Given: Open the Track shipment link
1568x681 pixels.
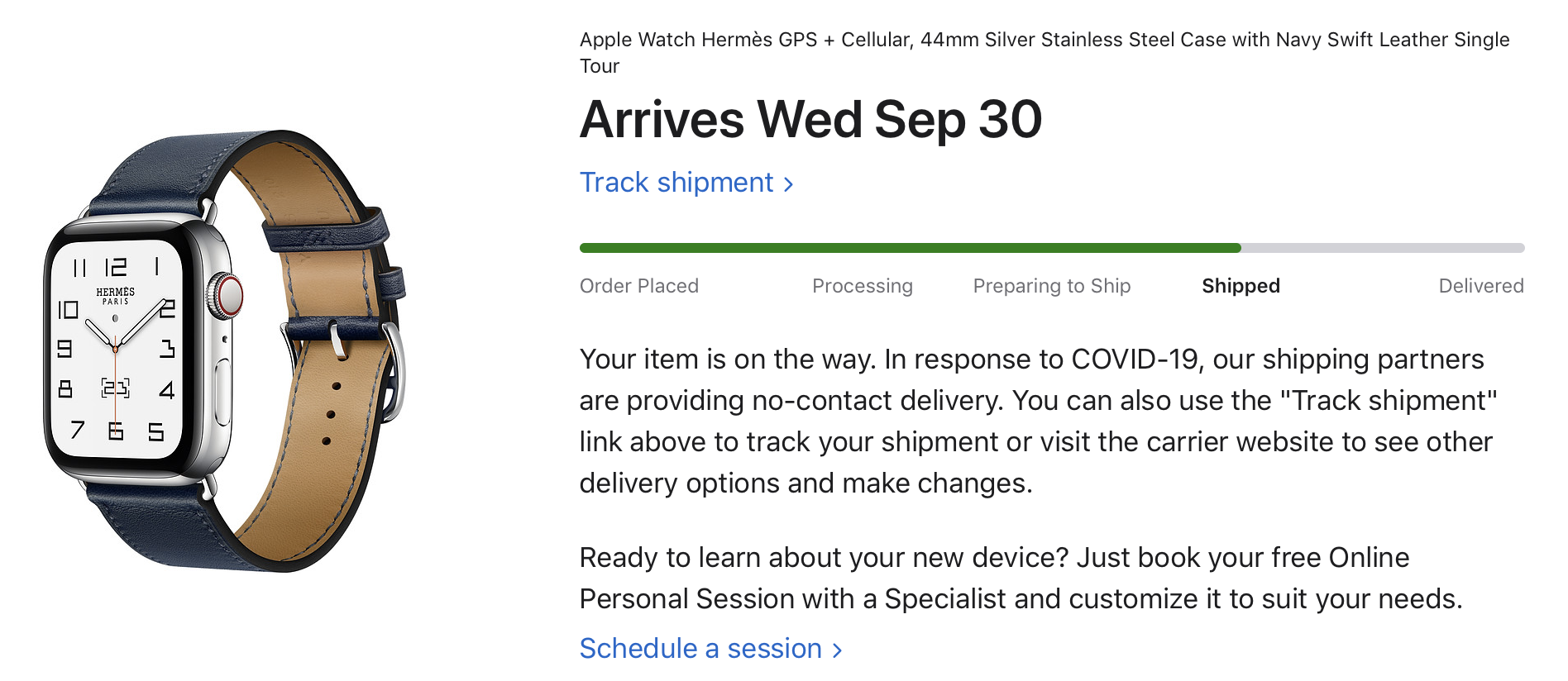Looking at the screenshot, I should pyautogui.click(x=676, y=183).
